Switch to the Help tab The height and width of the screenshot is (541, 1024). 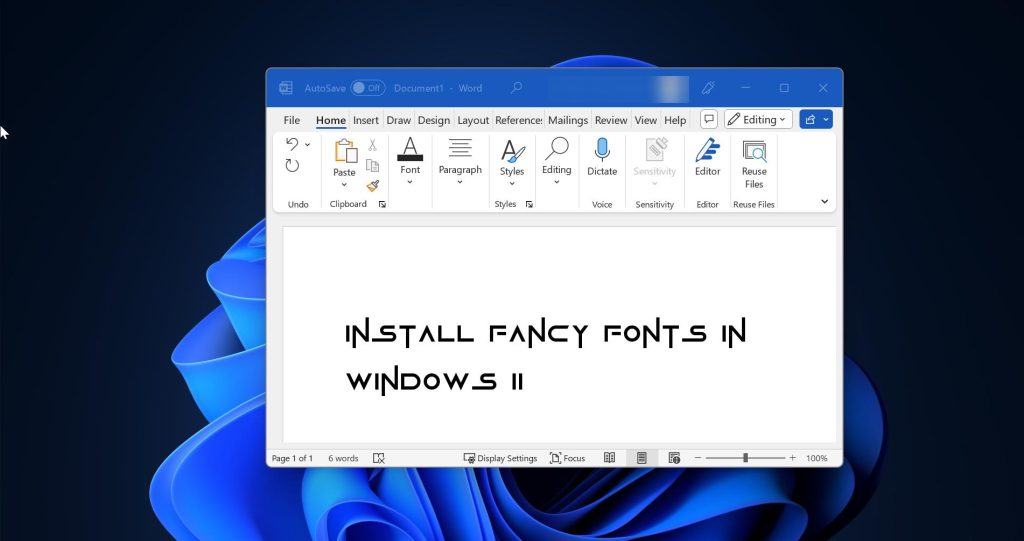[x=675, y=120]
